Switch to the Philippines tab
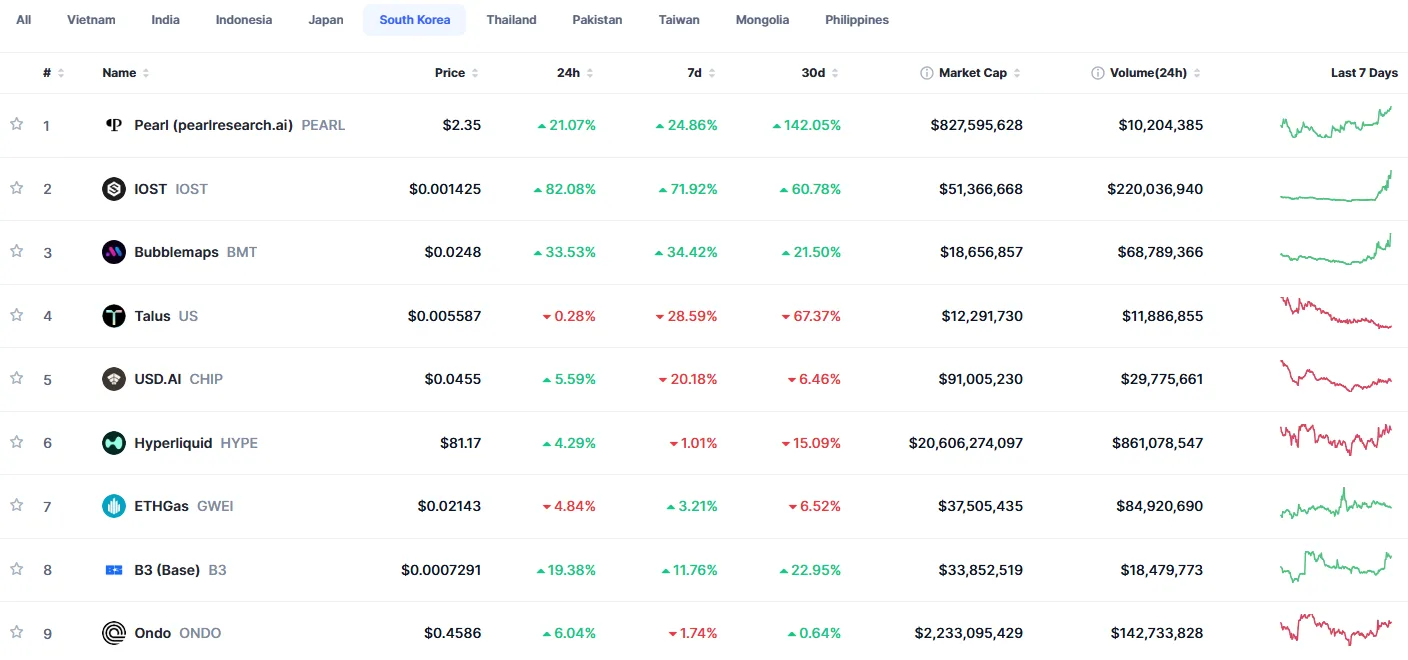Image resolution: width=1408 pixels, height=660 pixels. click(857, 20)
